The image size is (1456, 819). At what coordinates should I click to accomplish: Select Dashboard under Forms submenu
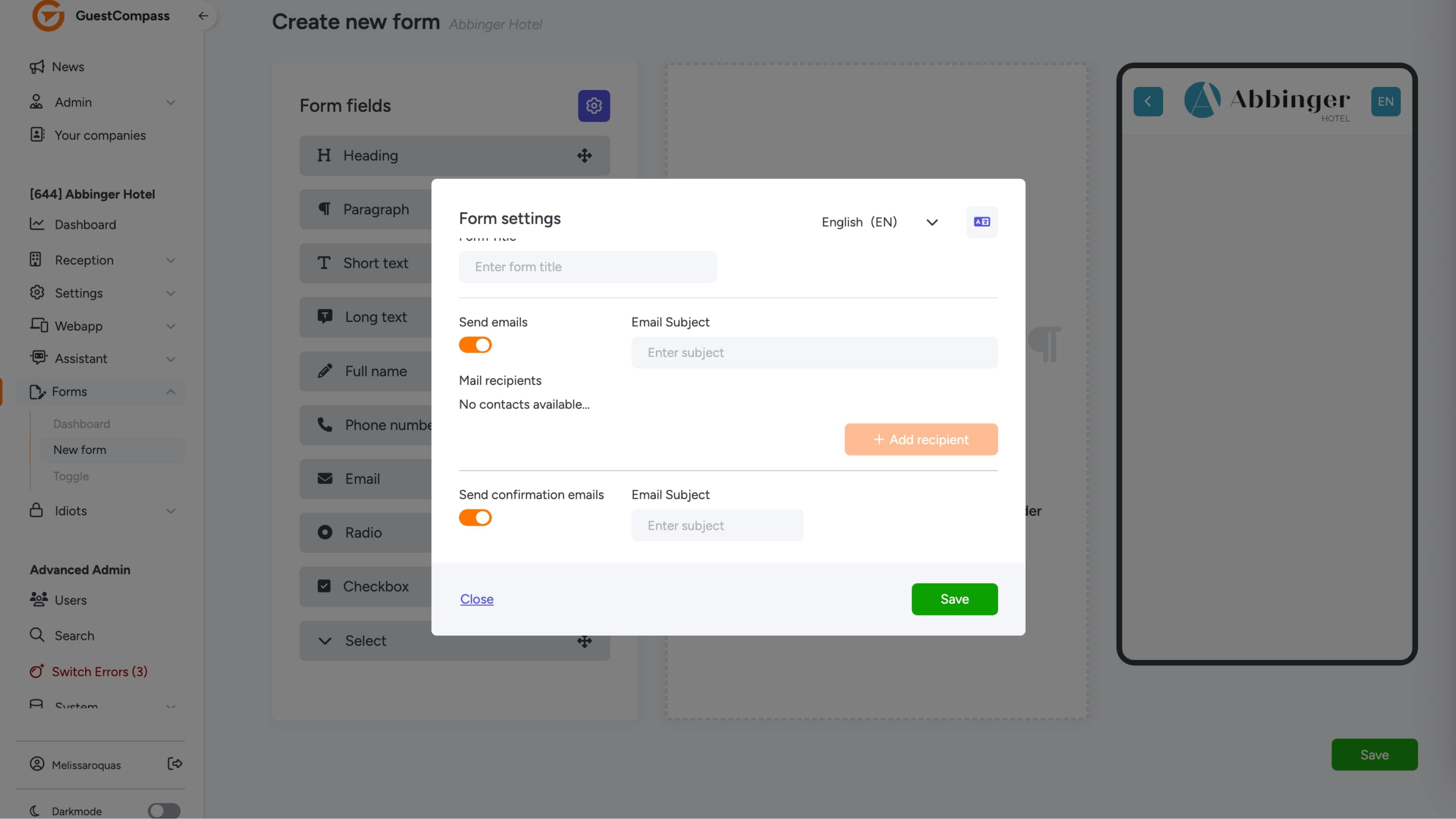coord(81,424)
